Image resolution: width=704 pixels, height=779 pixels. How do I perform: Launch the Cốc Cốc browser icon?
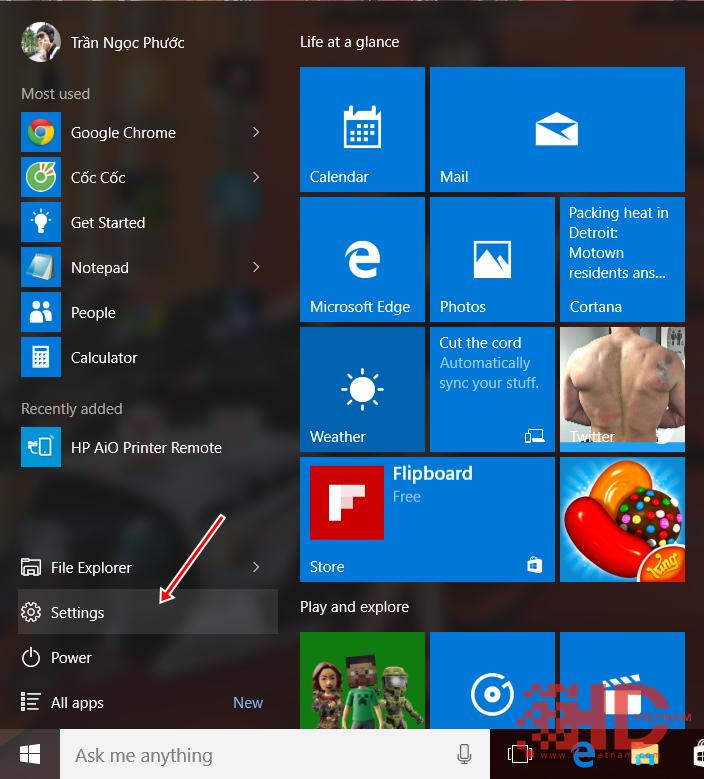[41, 177]
